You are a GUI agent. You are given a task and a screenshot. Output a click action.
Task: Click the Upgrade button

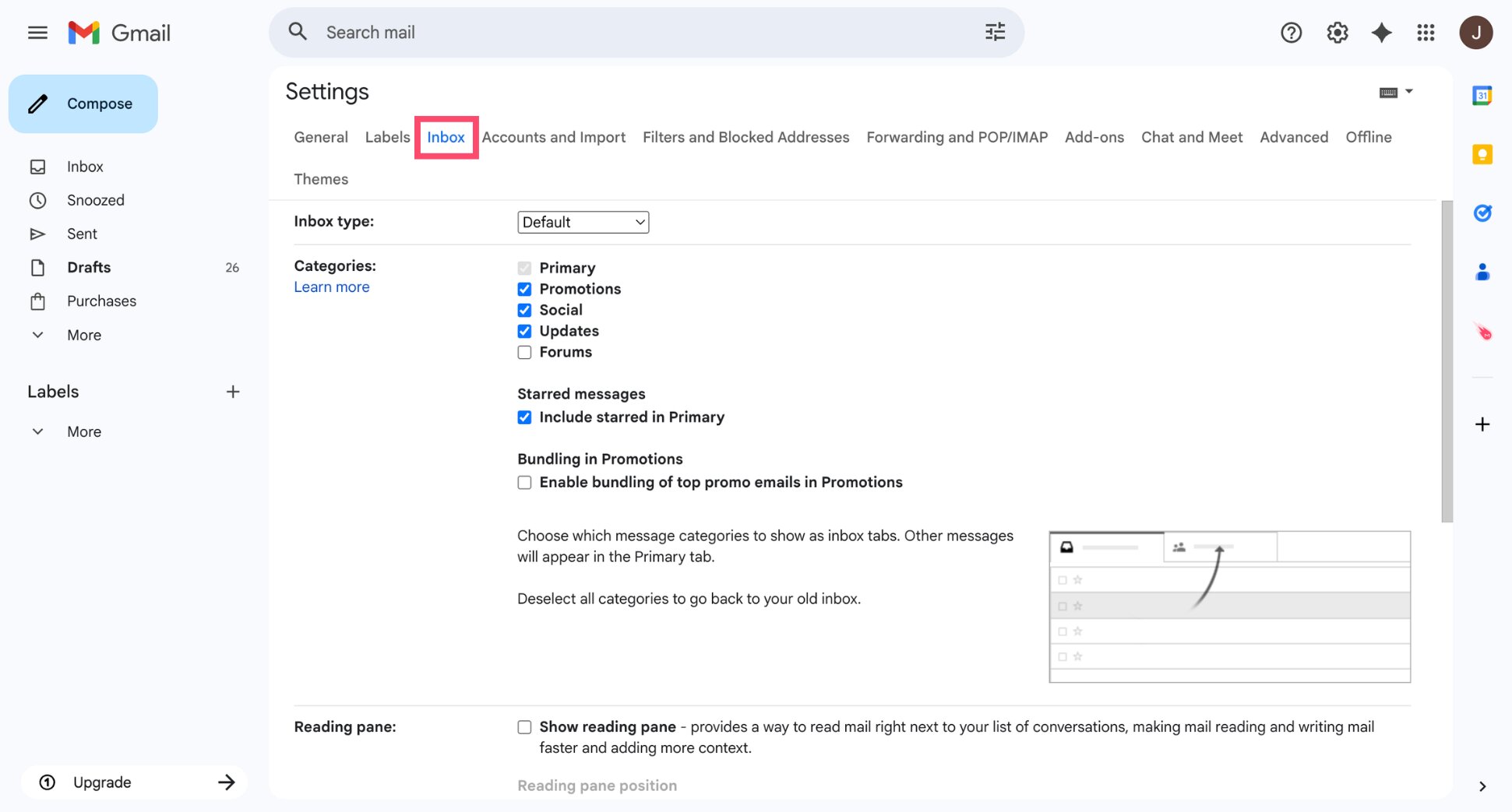(134, 782)
